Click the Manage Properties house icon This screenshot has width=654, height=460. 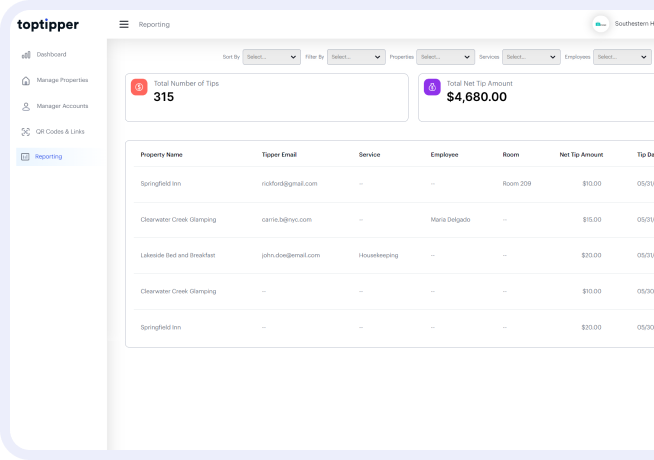26,80
